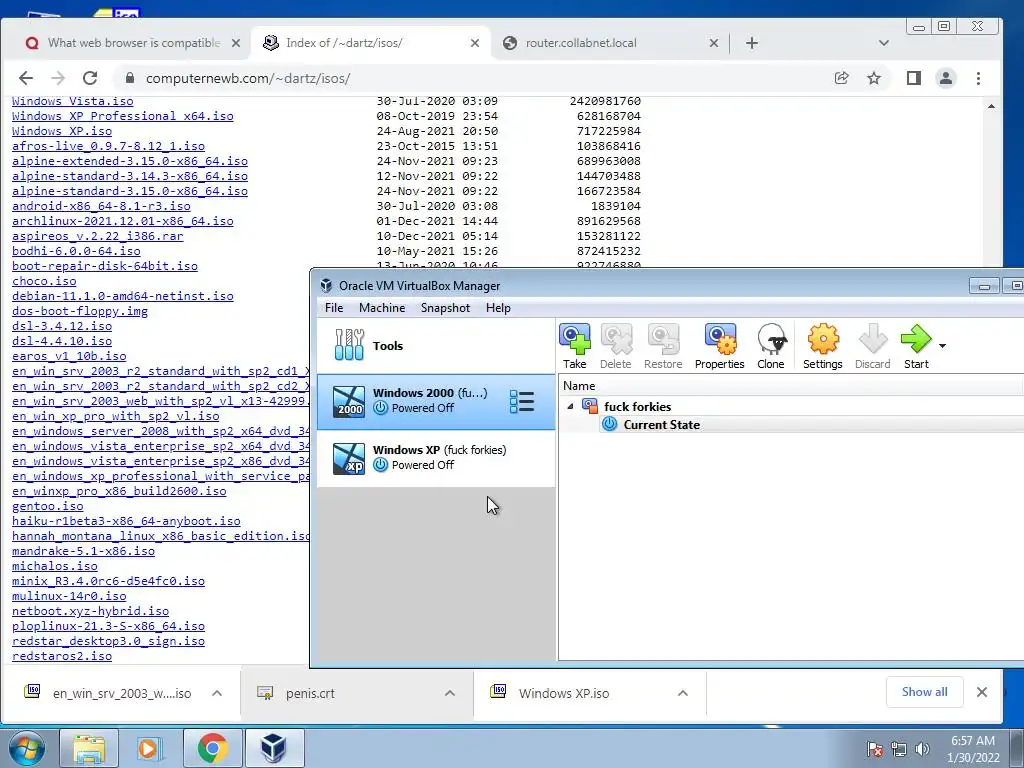
Task: Open Chrome tab search chevron
Action: 884,43
